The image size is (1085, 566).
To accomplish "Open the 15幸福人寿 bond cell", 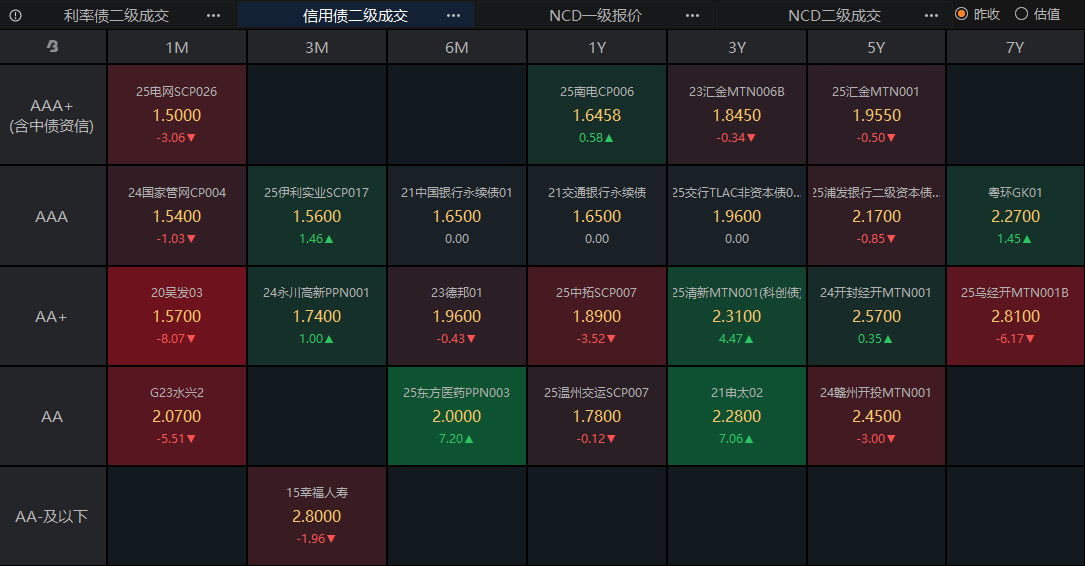I will (317, 516).
